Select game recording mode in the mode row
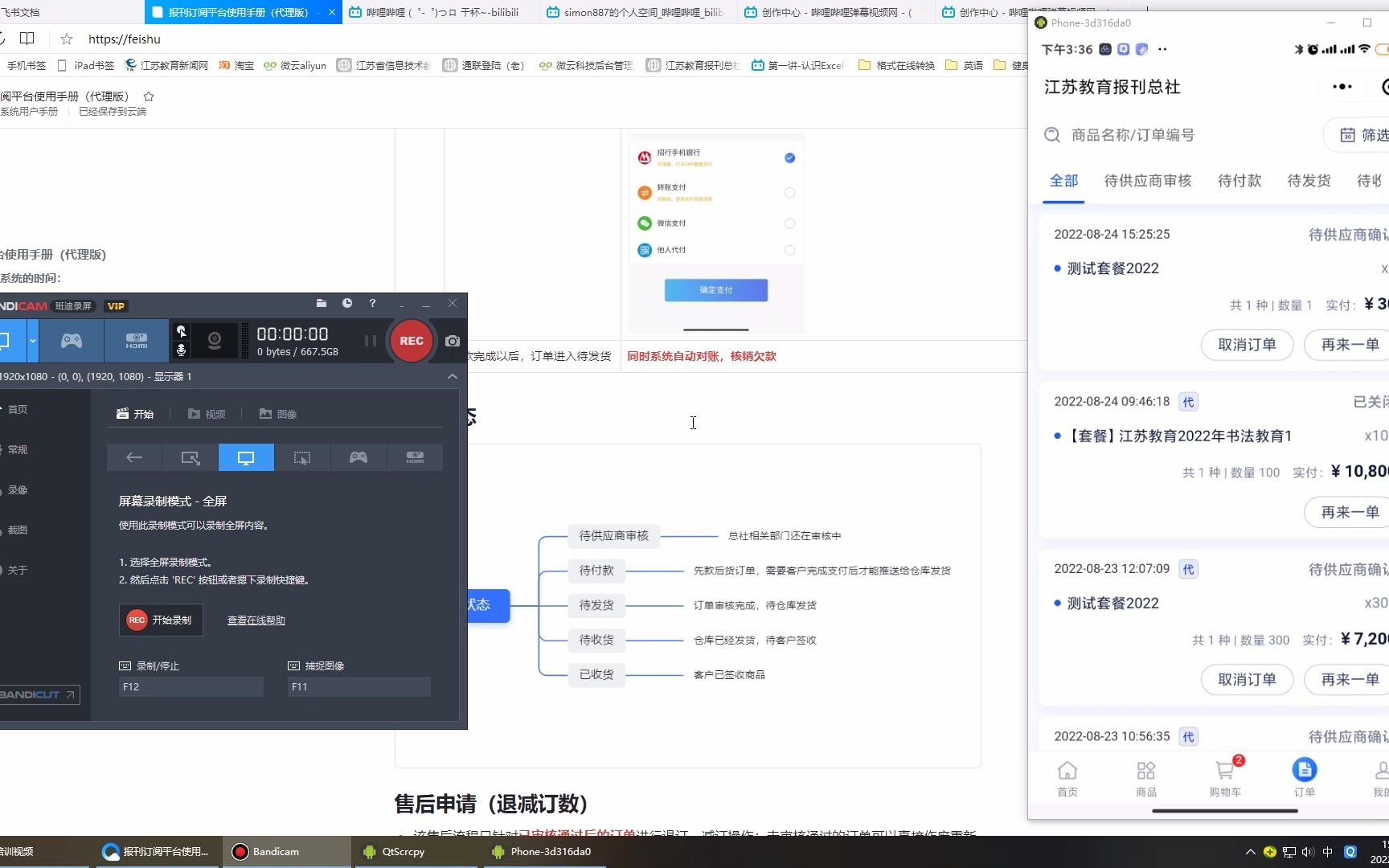The image size is (1389, 868). click(359, 457)
